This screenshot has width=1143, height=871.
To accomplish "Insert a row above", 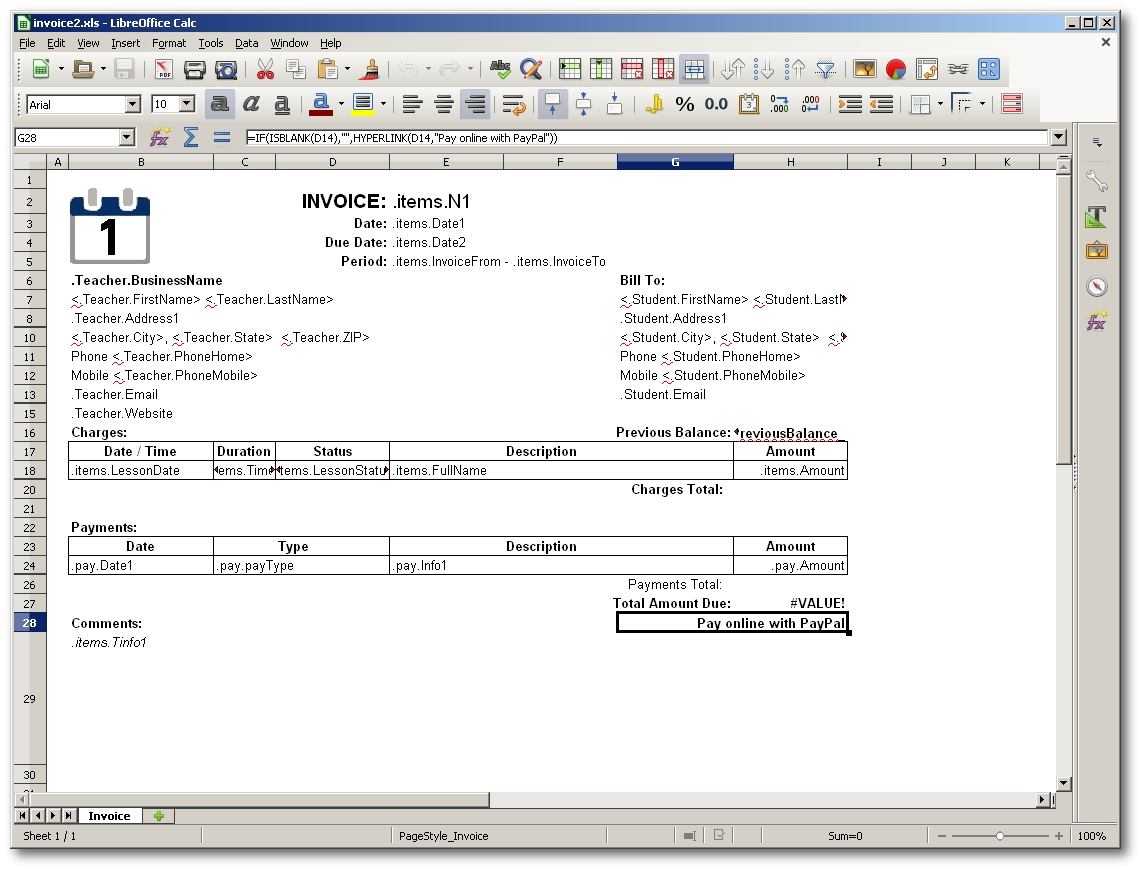I will click(x=569, y=69).
